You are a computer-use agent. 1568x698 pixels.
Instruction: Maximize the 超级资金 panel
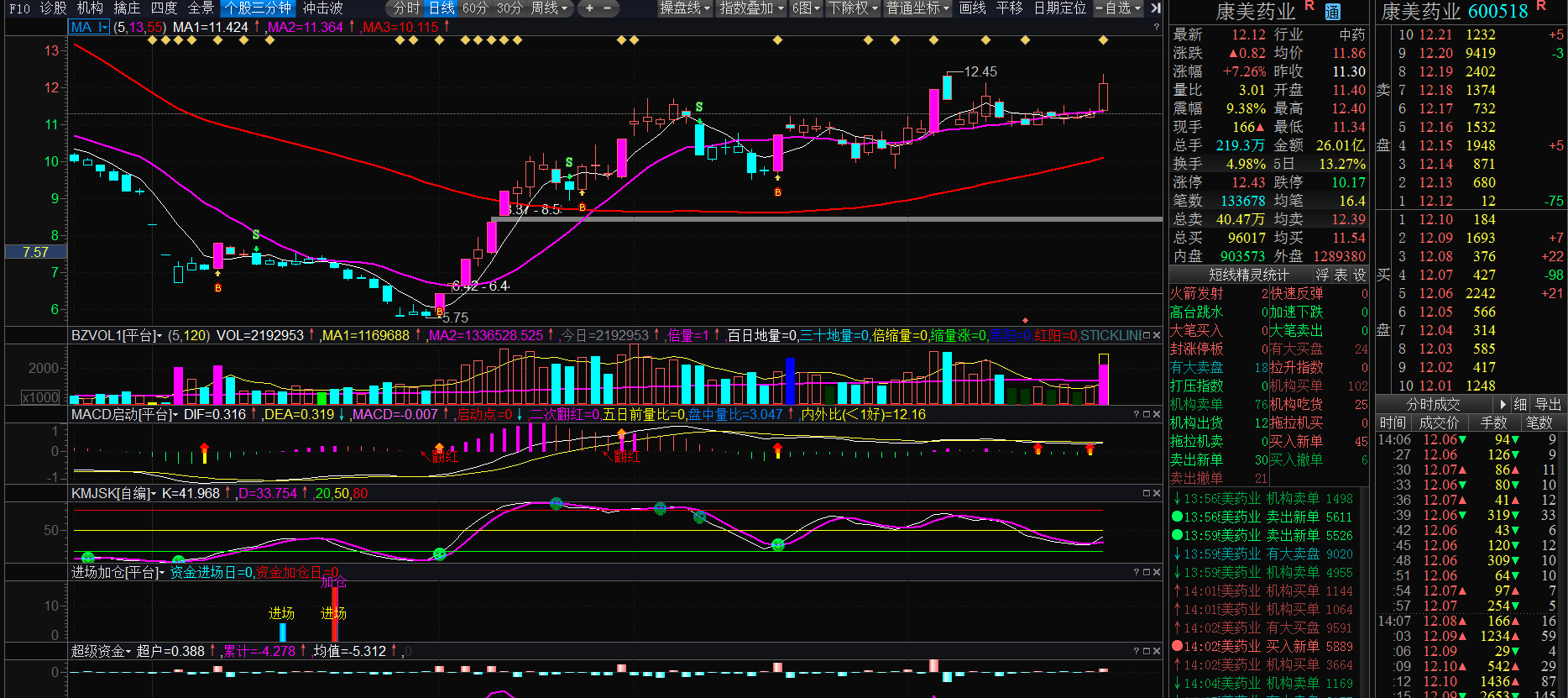pos(1146,651)
